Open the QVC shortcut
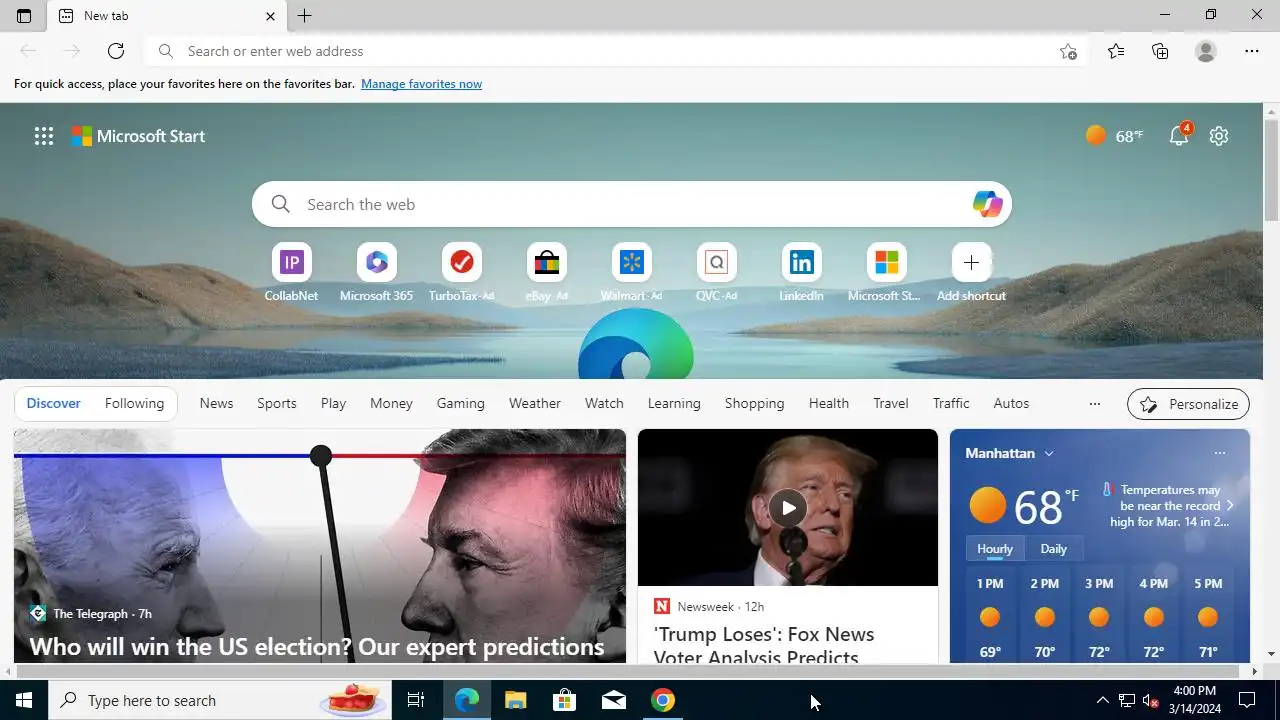 (x=716, y=272)
